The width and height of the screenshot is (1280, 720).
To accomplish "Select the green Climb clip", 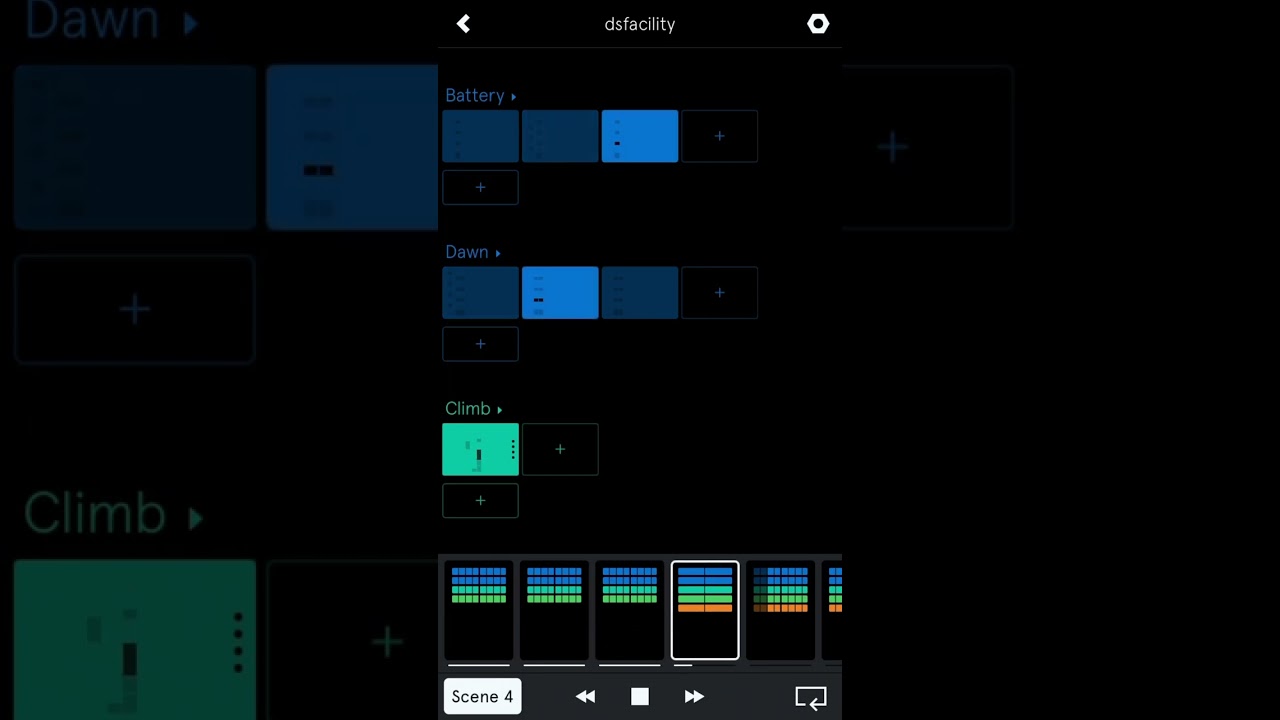I will pos(478,449).
